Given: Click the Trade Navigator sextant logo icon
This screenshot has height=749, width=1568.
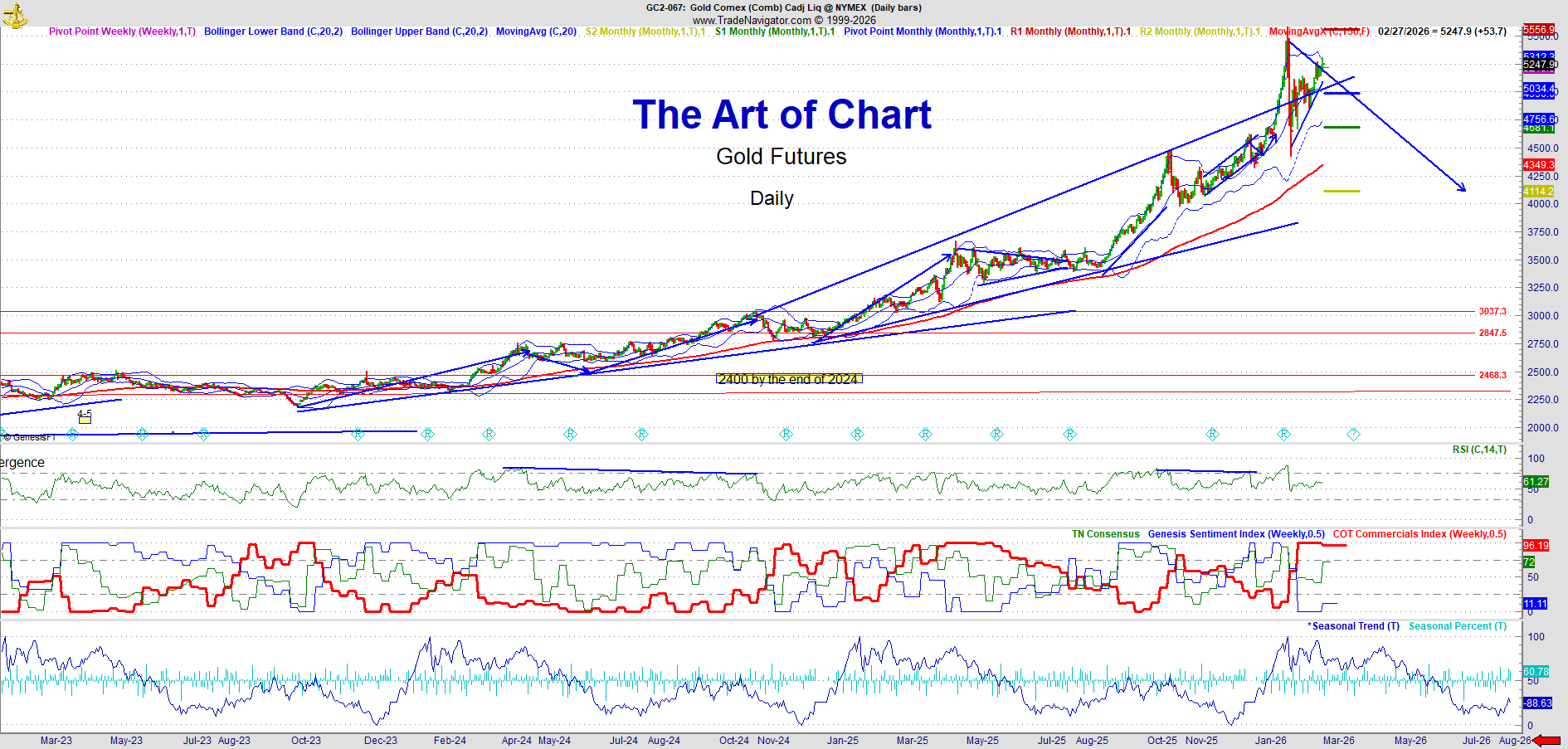Looking at the screenshot, I should point(15,15).
